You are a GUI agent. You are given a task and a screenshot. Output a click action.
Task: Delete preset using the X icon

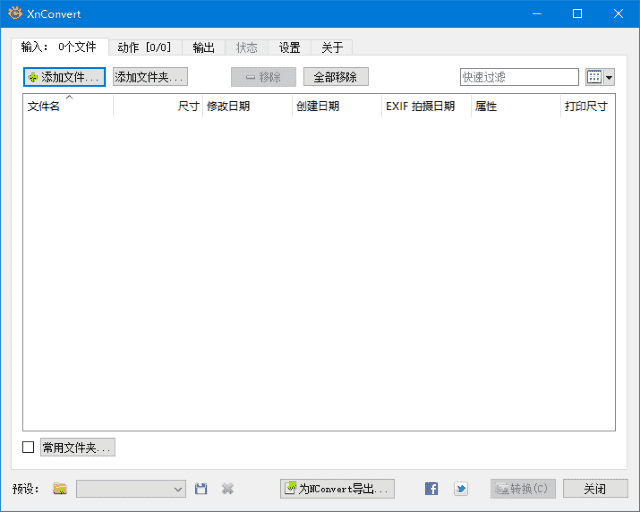tap(227, 489)
